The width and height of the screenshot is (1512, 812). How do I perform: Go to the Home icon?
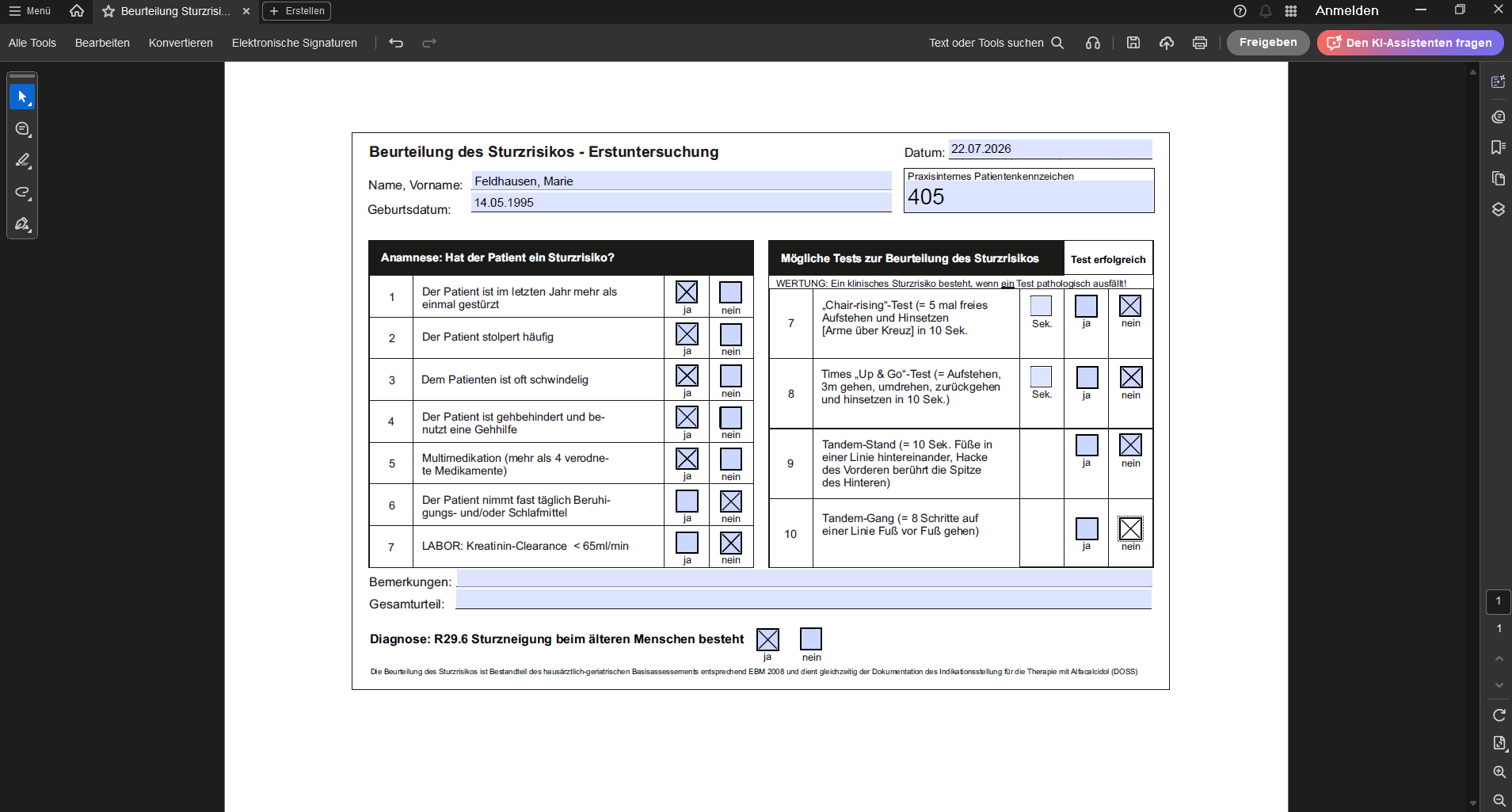pyautogui.click(x=77, y=11)
